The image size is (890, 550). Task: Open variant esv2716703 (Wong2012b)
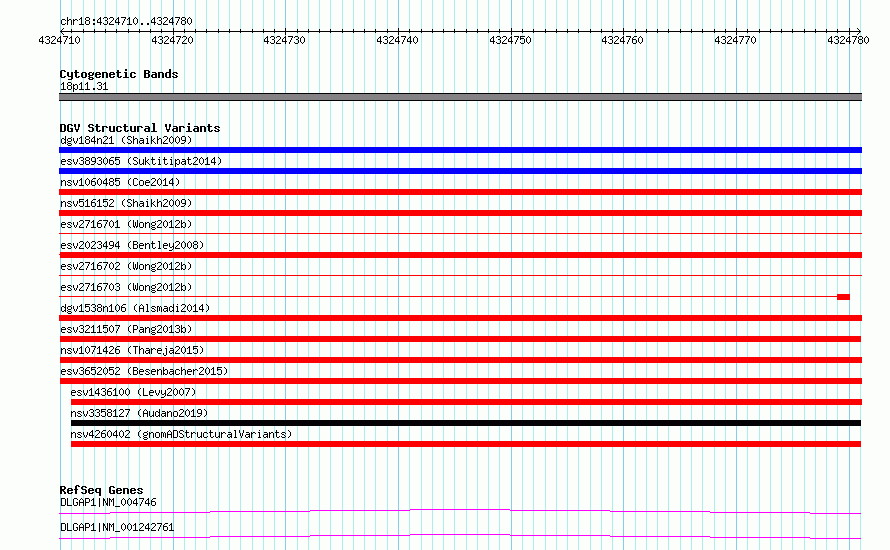[126, 287]
